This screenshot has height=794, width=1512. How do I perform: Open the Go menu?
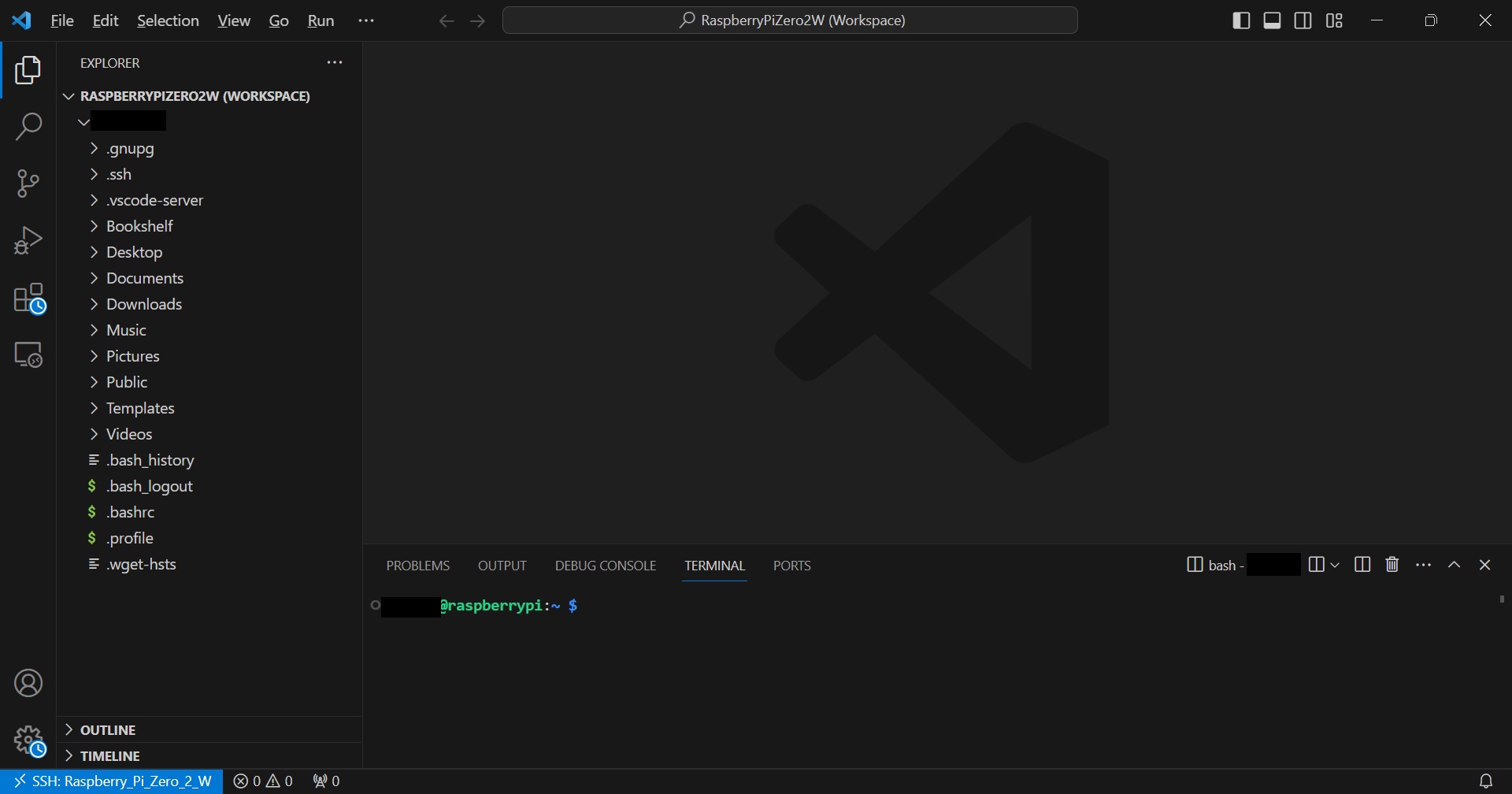pos(279,20)
